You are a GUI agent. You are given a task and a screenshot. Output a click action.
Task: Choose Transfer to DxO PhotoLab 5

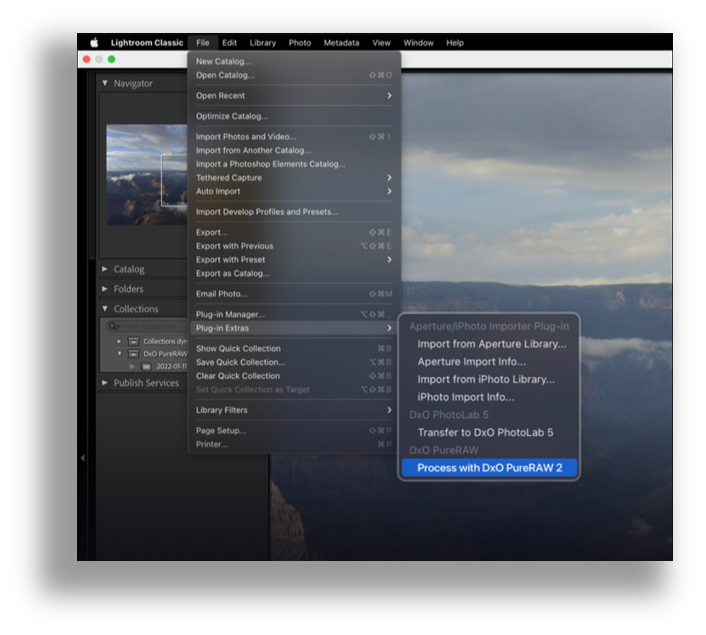coord(489,432)
